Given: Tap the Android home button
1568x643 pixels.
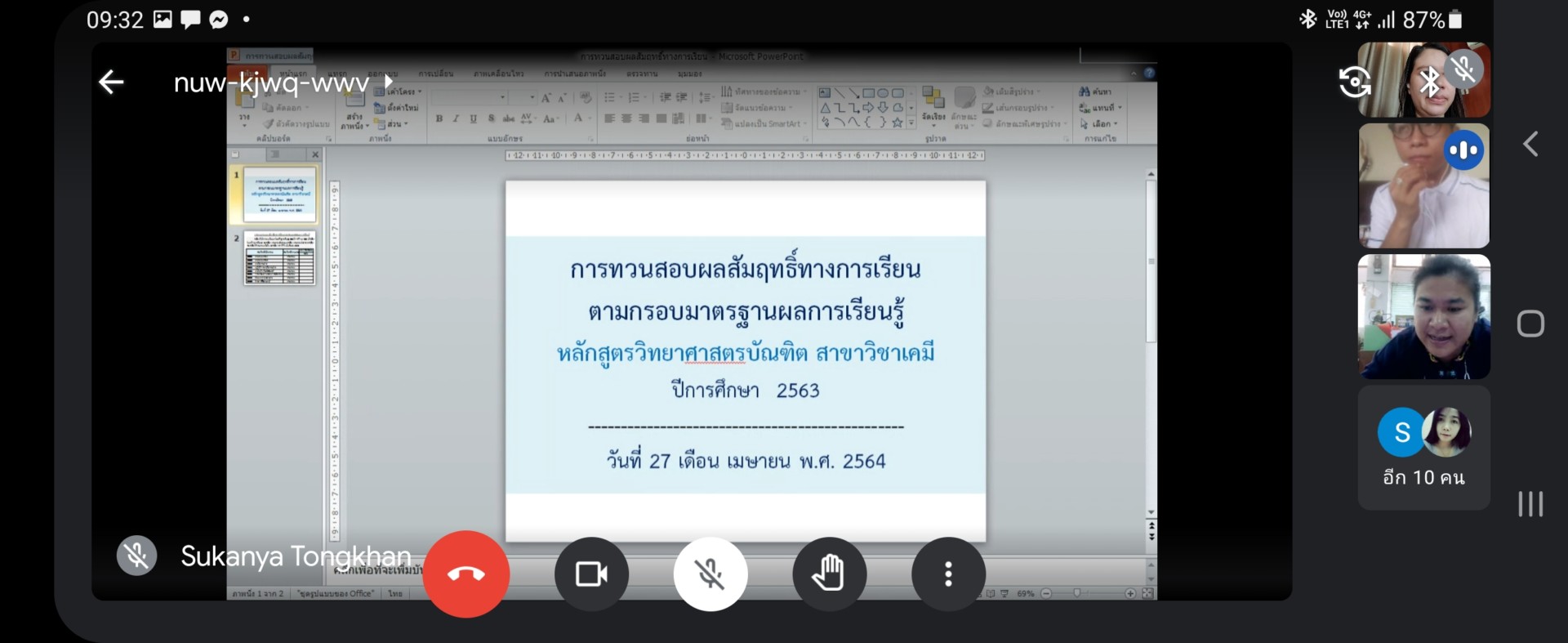Looking at the screenshot, I should (x=1530, y=324).
